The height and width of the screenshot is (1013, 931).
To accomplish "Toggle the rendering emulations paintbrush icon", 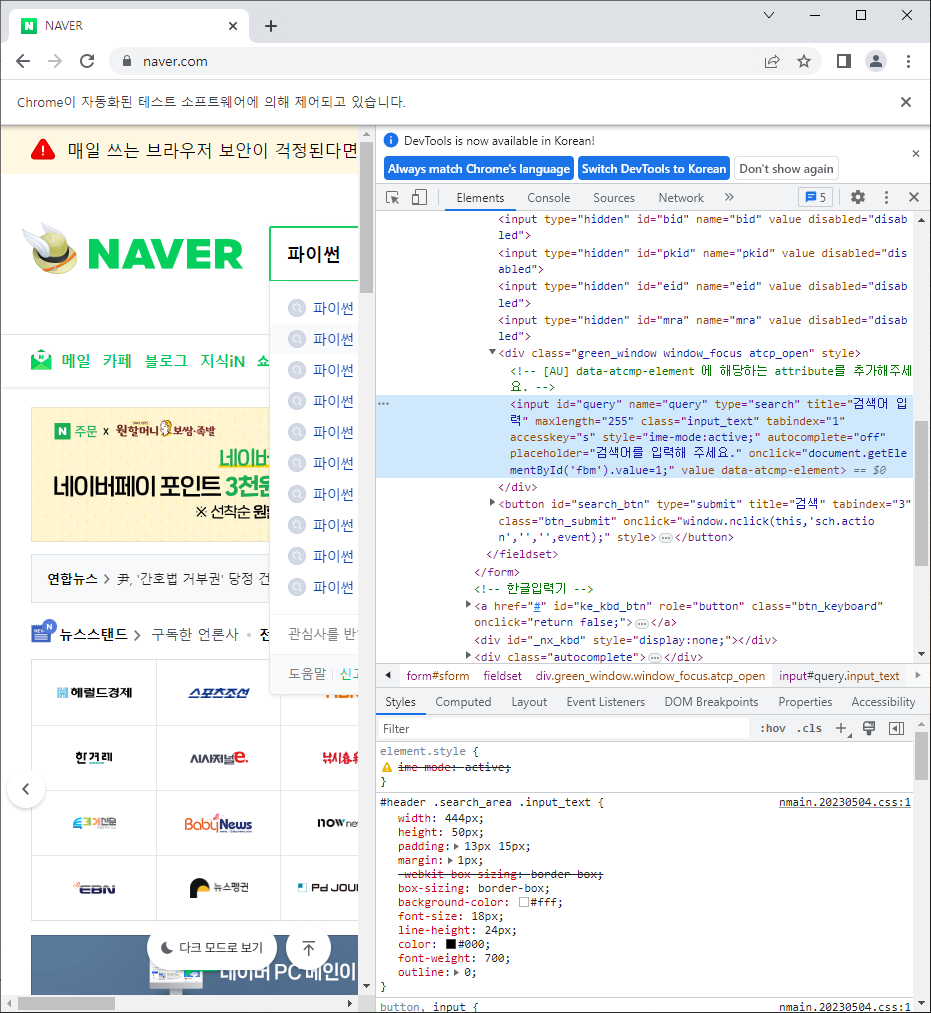I will pyautogui.click(x=869, y=729).
